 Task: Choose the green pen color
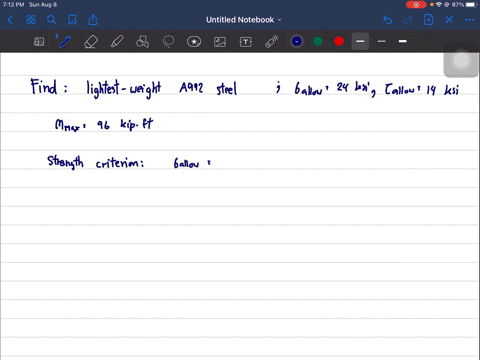click(318, 41)
